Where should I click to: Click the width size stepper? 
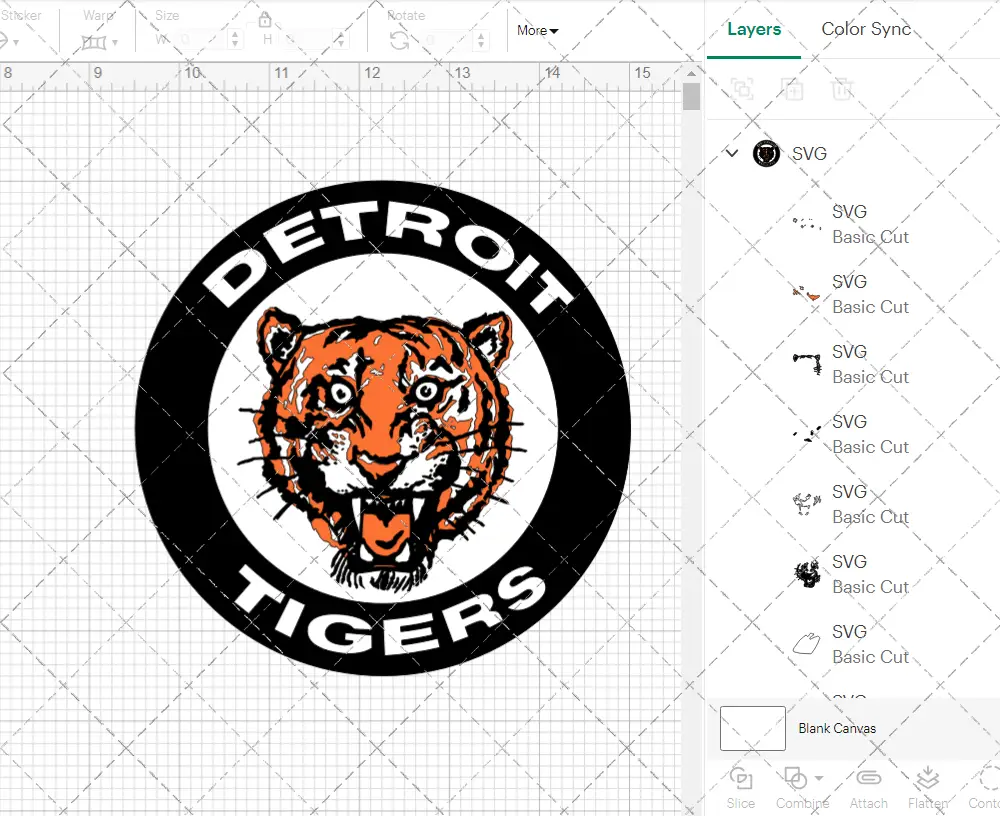pos(235,40)
